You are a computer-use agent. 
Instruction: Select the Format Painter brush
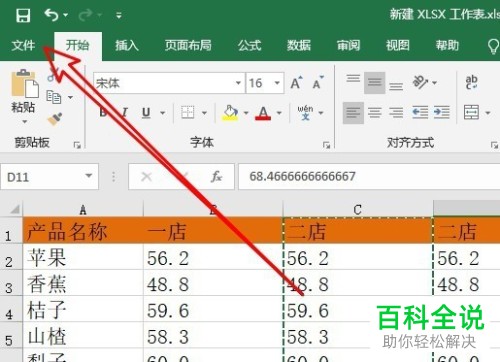55,119
